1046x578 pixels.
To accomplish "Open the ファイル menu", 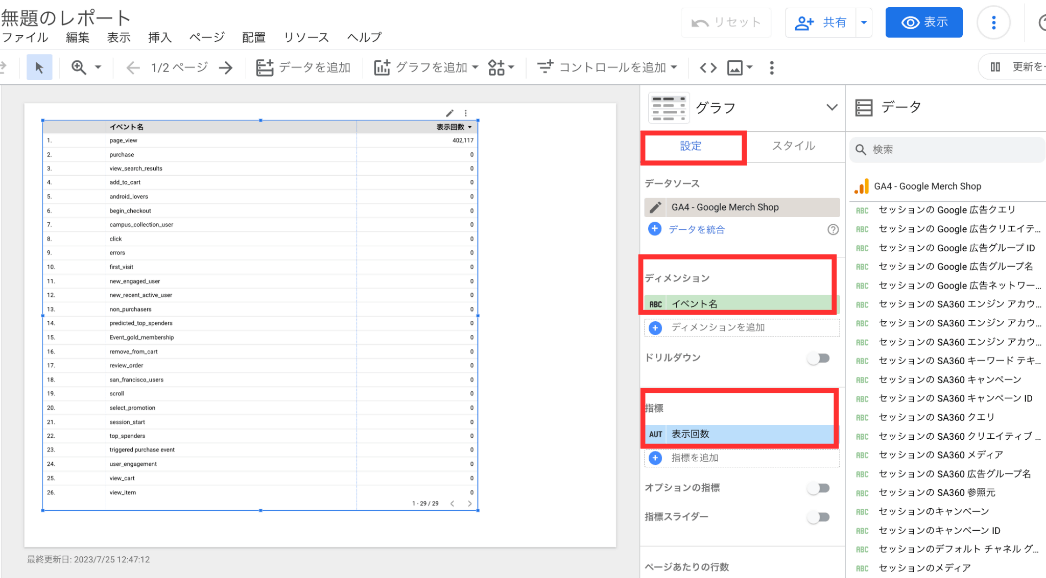I will [x=25, y=37].
